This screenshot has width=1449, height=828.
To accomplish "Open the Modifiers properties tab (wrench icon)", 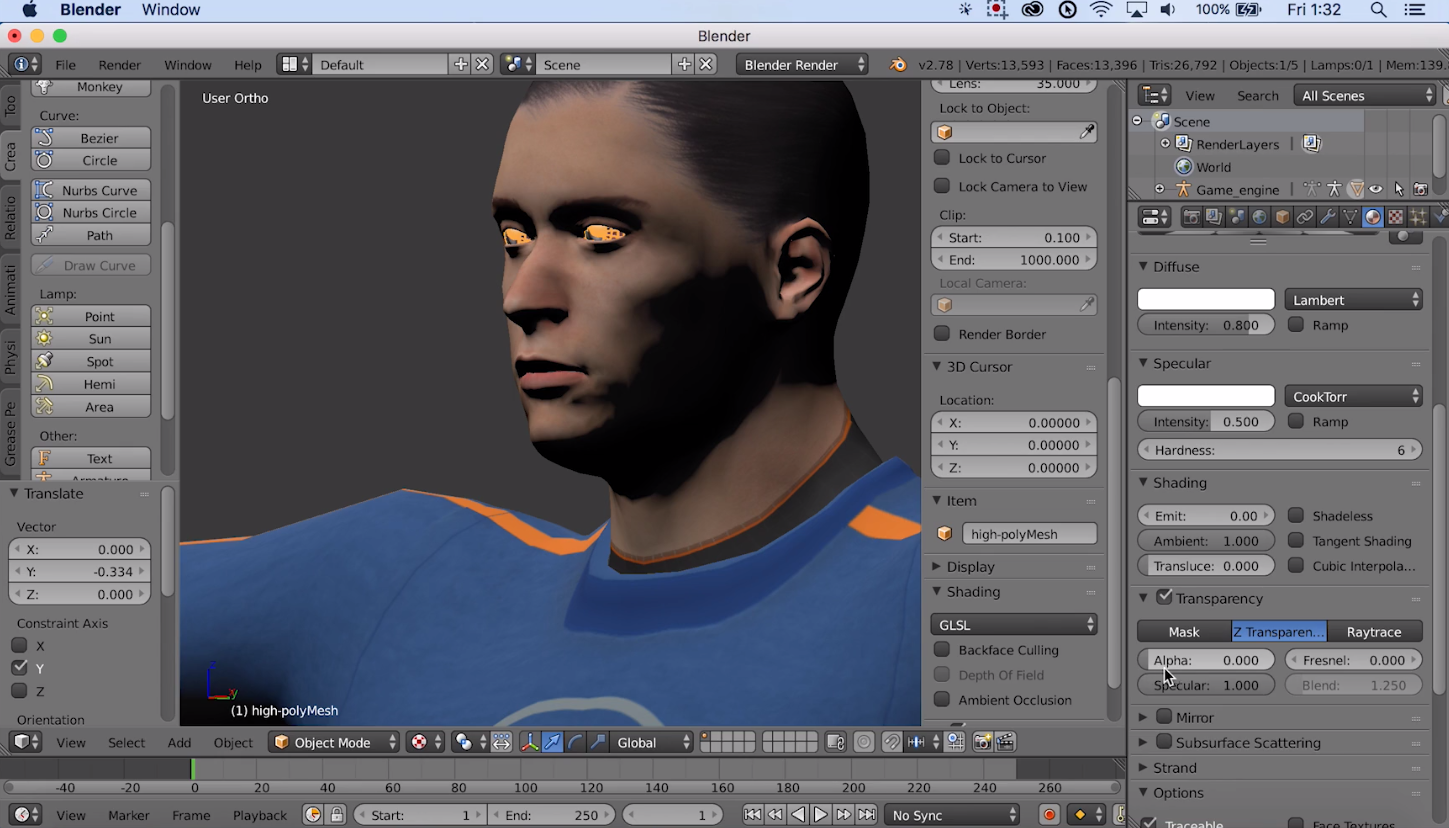I will (1328, 217).
